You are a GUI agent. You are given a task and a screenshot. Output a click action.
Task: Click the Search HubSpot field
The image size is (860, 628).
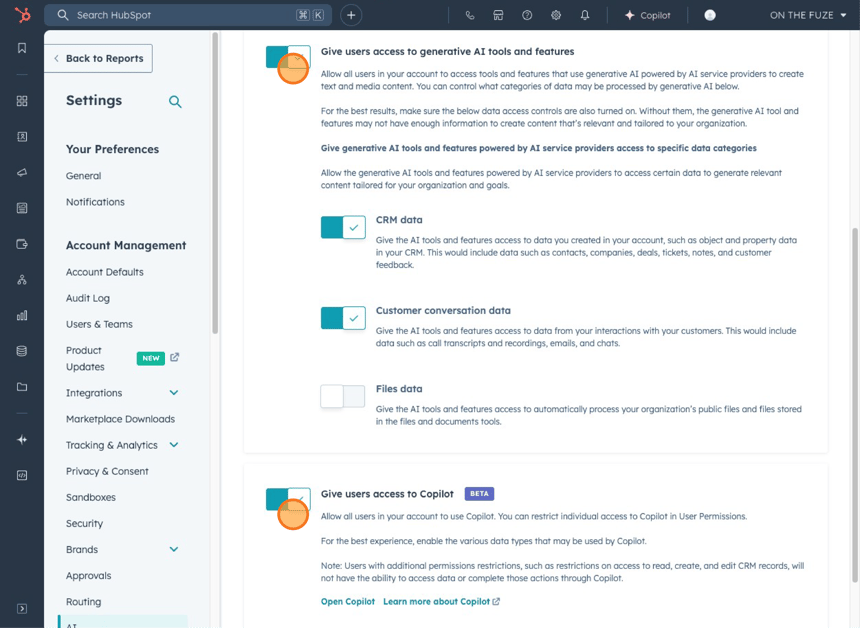coord(188,15)
